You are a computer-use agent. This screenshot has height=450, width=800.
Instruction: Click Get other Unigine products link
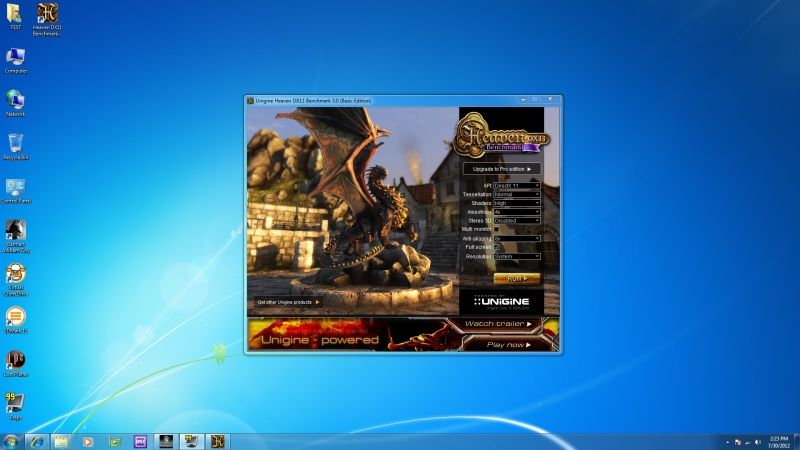click(x=288, y=302)
